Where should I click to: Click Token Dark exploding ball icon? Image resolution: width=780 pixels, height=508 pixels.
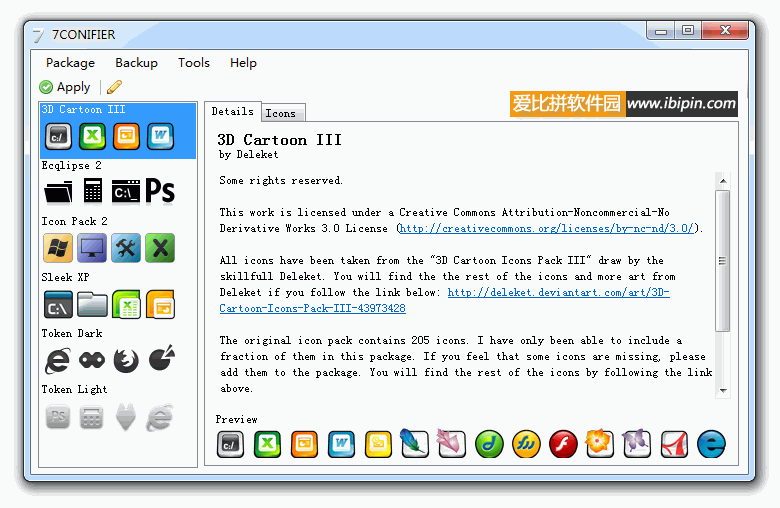click(162, 358)
